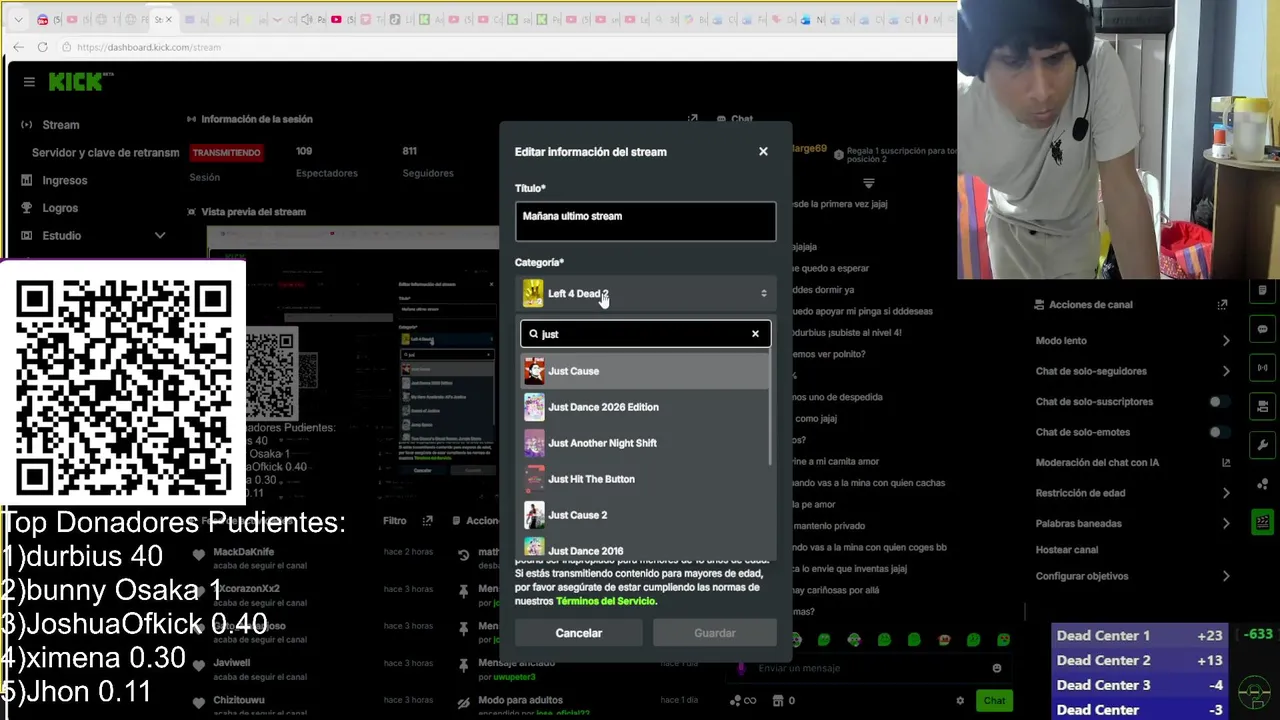Click the Guardar button

715,633
